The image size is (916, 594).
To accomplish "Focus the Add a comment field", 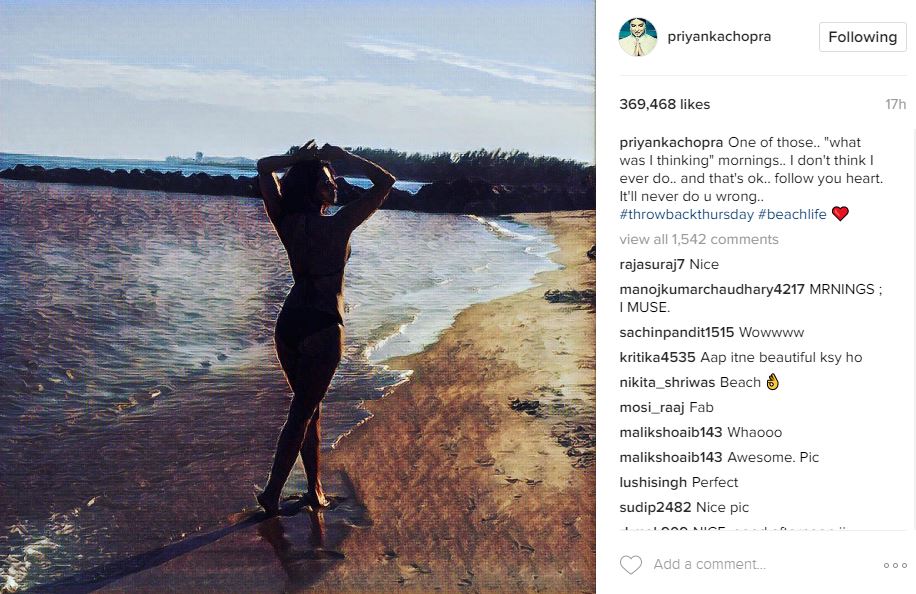I will [759, 564].
